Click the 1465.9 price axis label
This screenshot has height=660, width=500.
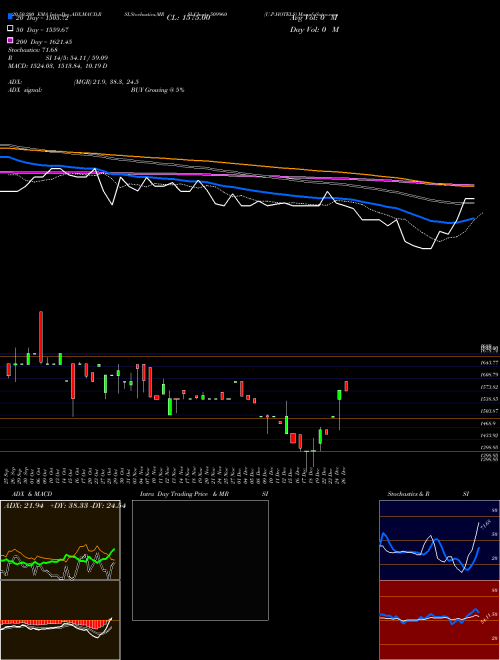click(x=490, y=423)
